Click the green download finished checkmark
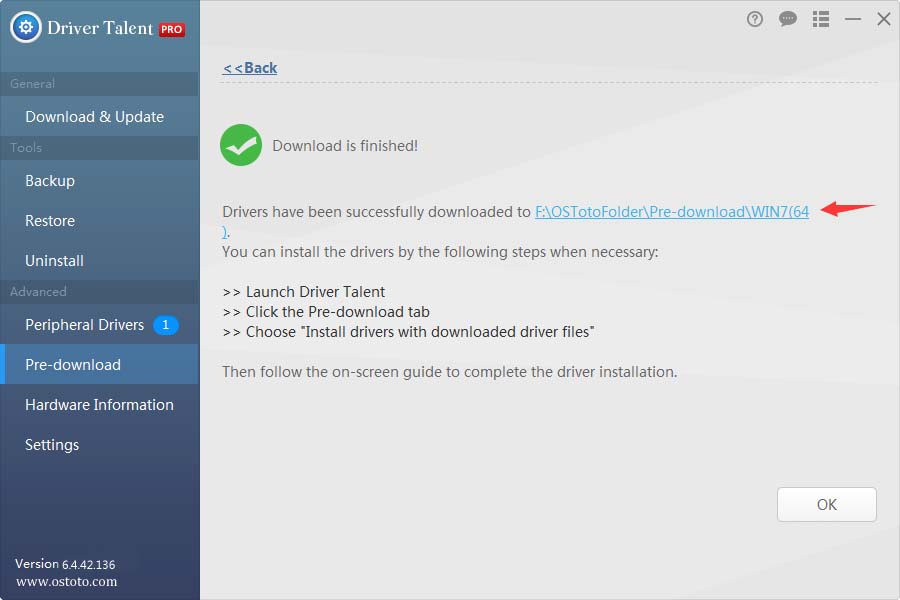900x600 pixels. 241,145
